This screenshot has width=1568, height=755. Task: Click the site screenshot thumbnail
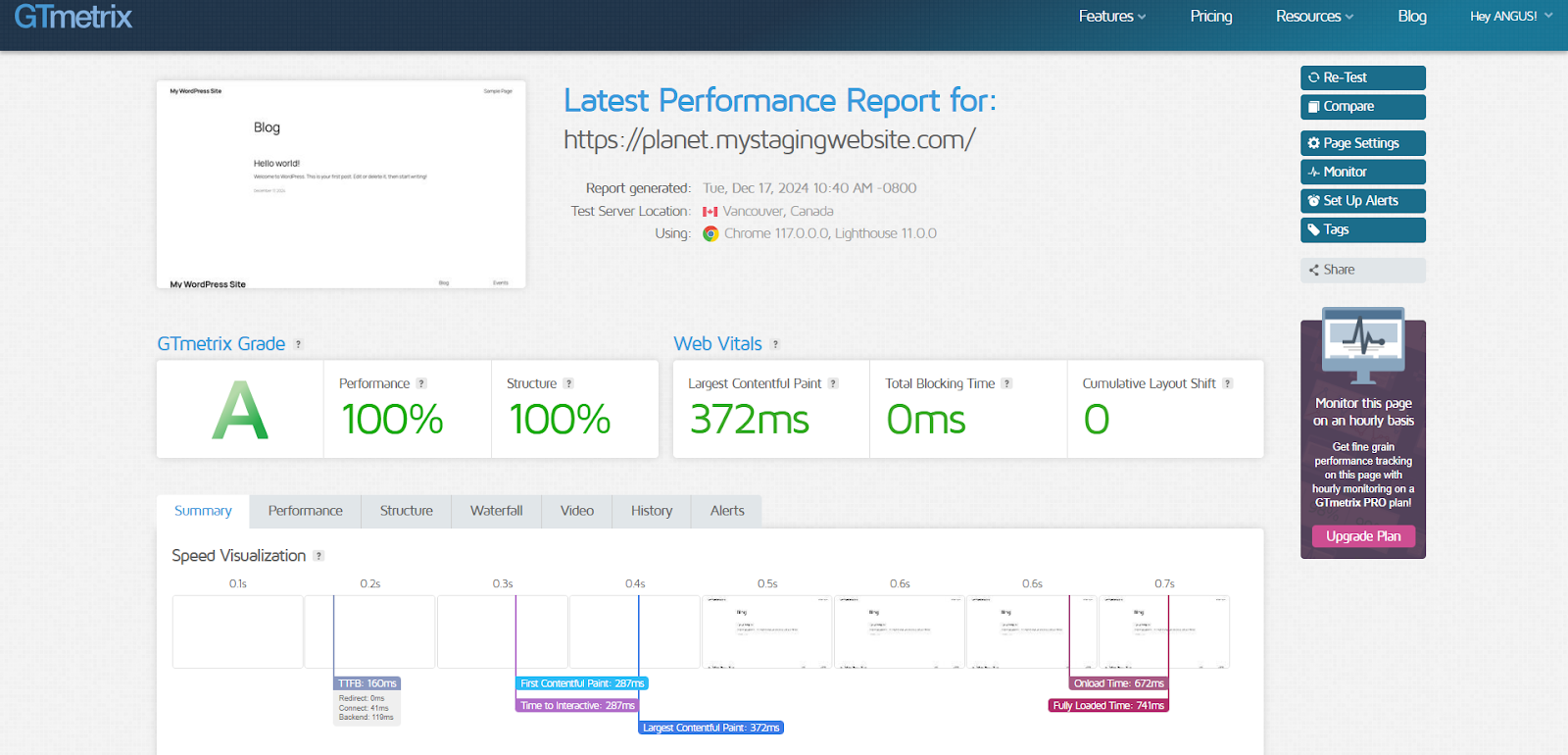point(341,184)
